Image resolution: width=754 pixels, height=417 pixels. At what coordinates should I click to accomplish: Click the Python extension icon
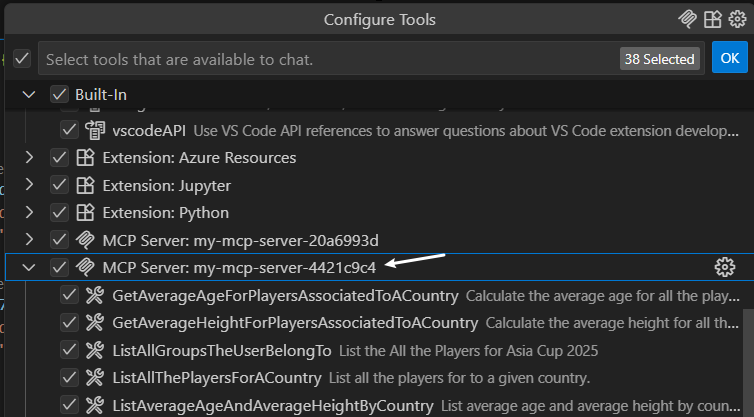[86, 213]
